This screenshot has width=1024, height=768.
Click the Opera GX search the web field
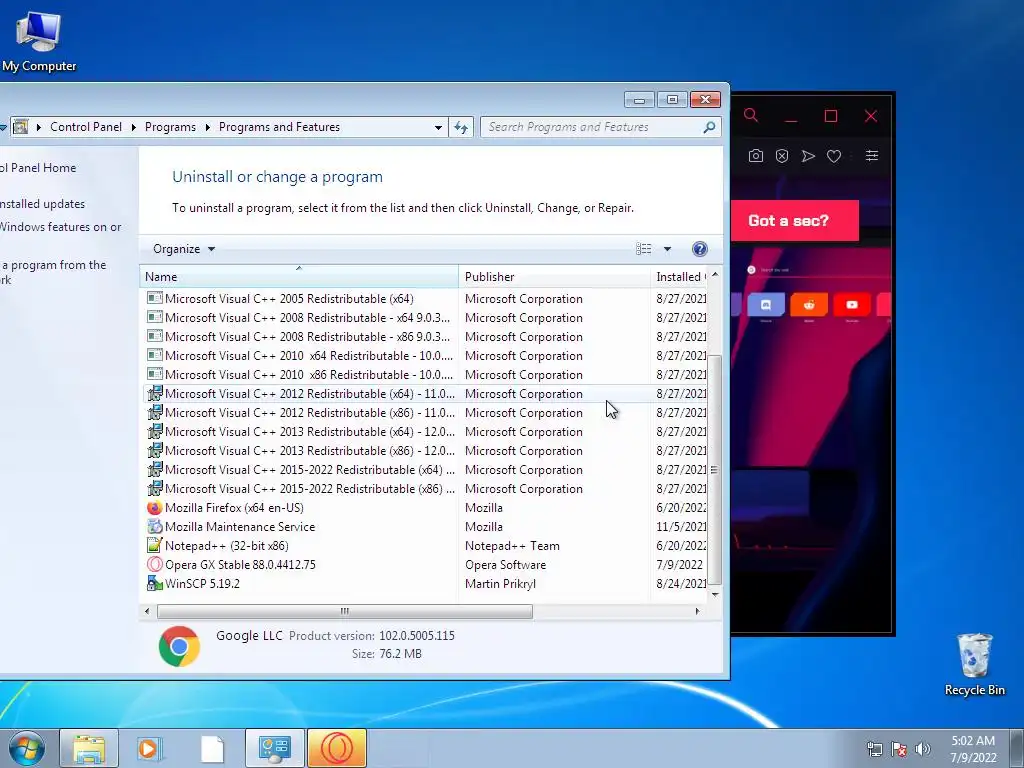[x=816, y=270]
